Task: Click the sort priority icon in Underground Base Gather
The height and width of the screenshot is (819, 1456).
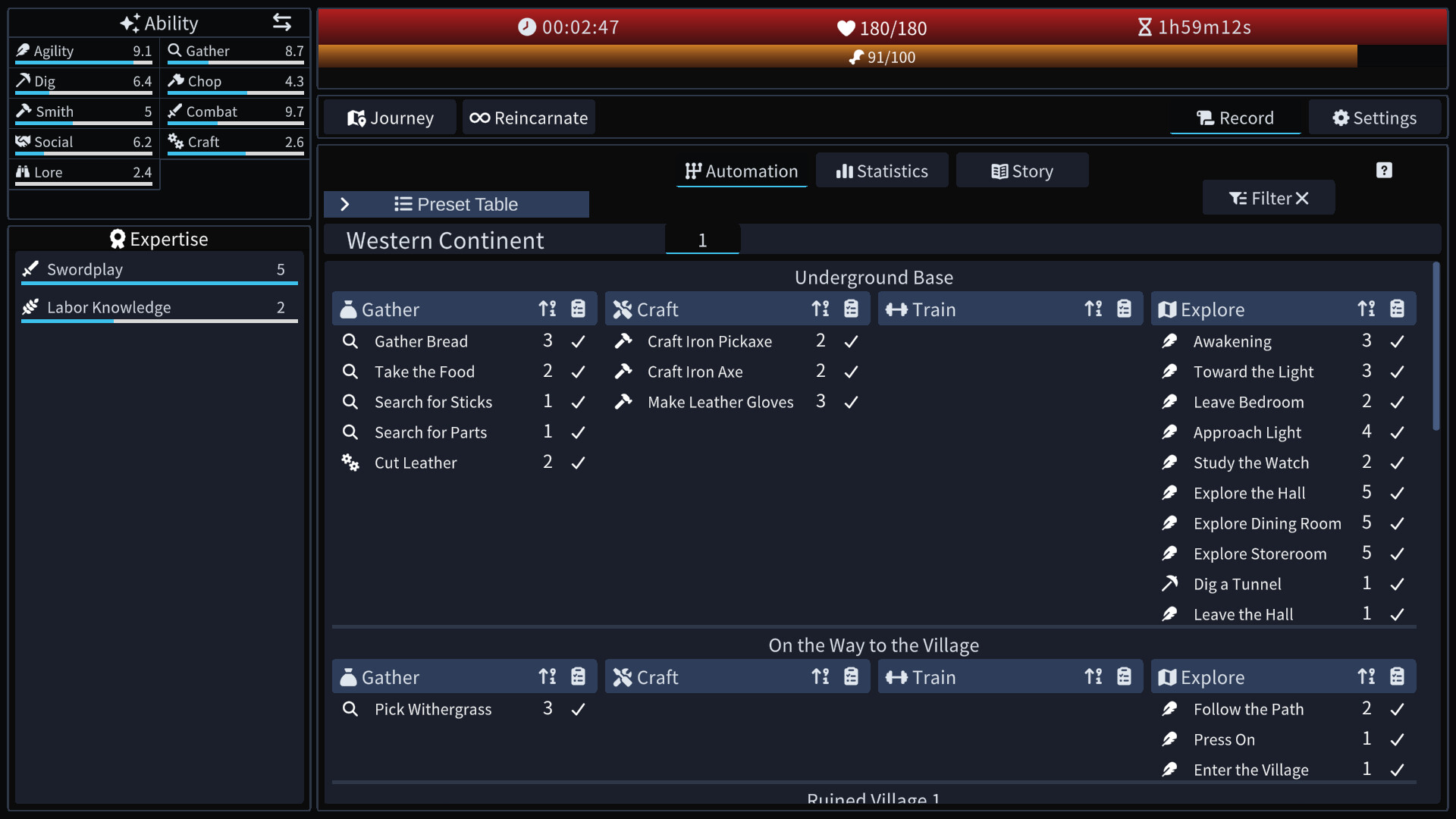Action: point(548,309)
